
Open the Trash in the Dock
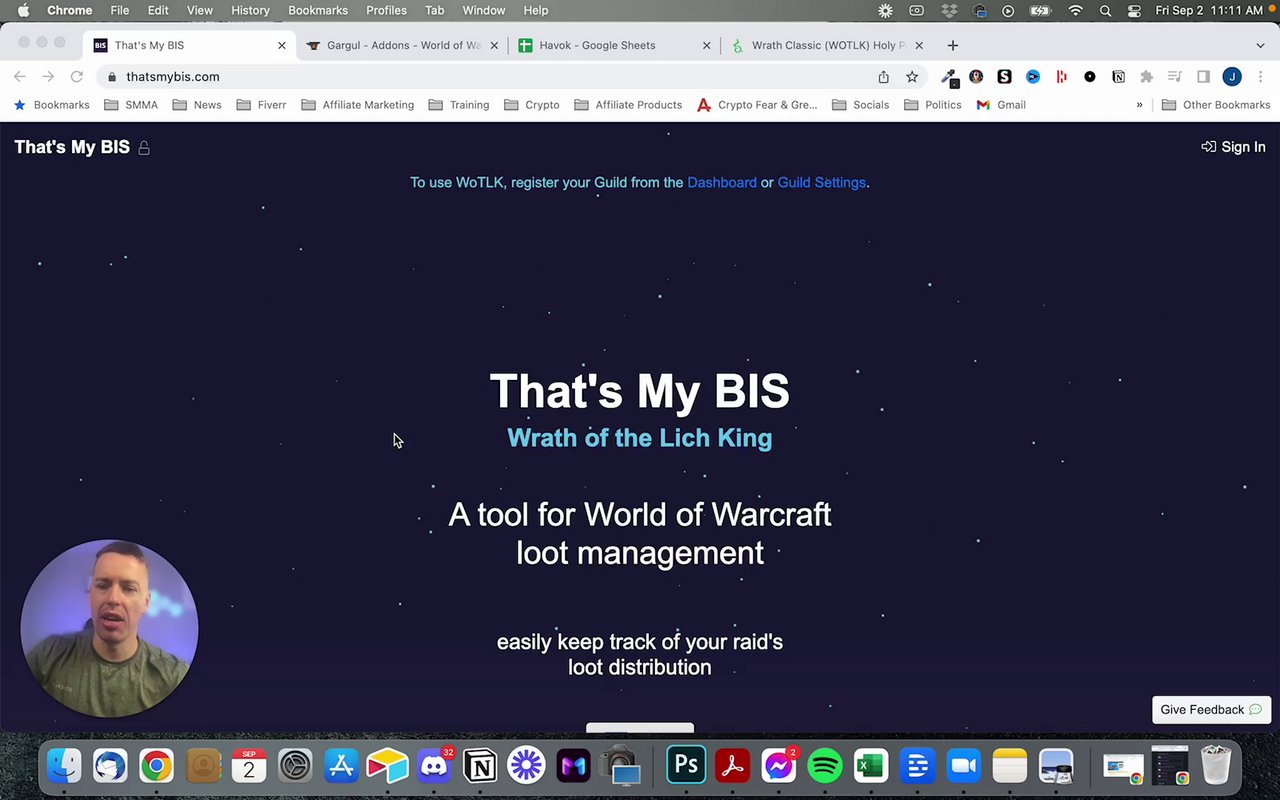1216,767
